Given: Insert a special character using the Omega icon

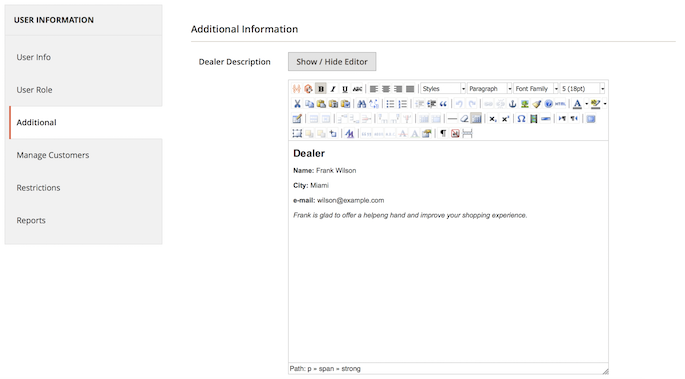Looking at the screenshot, I should point(521,119).
